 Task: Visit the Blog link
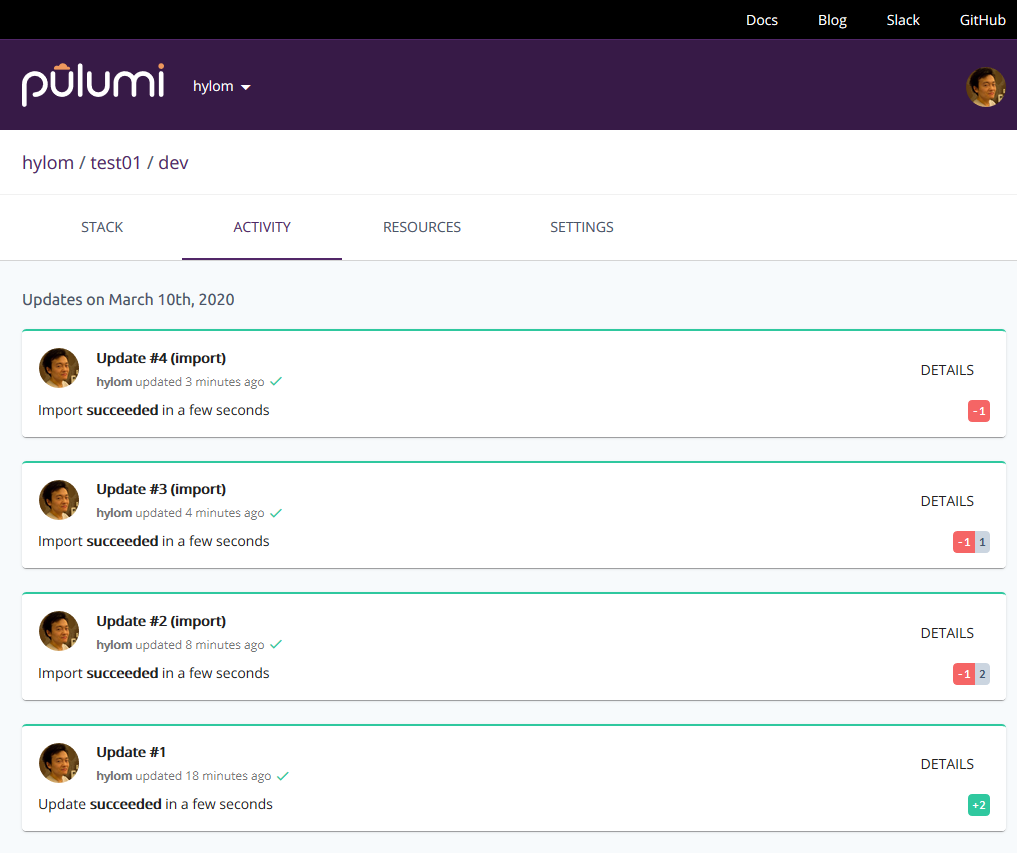(x=832, y=20)
